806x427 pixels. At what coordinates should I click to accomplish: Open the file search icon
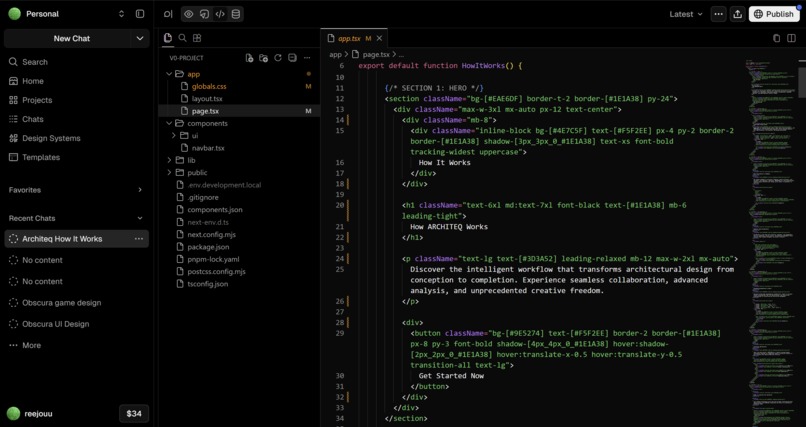click(x=182, y=38)
